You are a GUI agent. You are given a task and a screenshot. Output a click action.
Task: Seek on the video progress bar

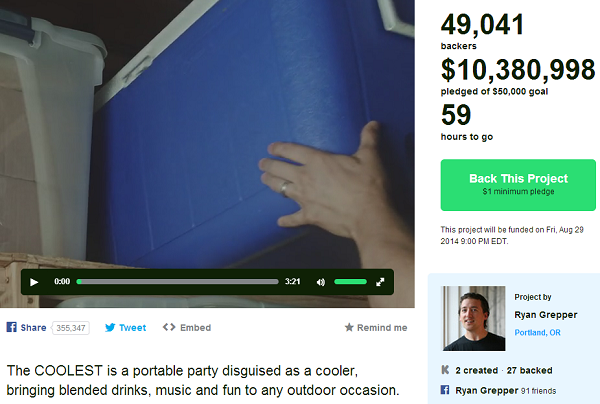click(x=178, y=282)
